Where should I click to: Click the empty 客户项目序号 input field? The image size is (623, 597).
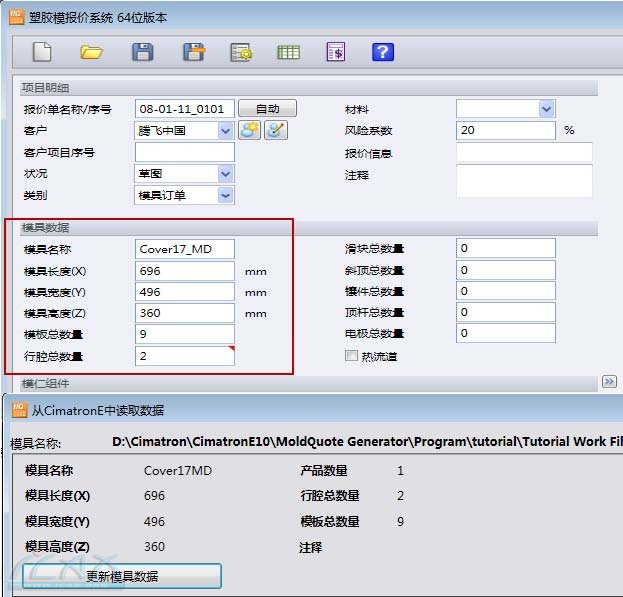coord(184,152)
